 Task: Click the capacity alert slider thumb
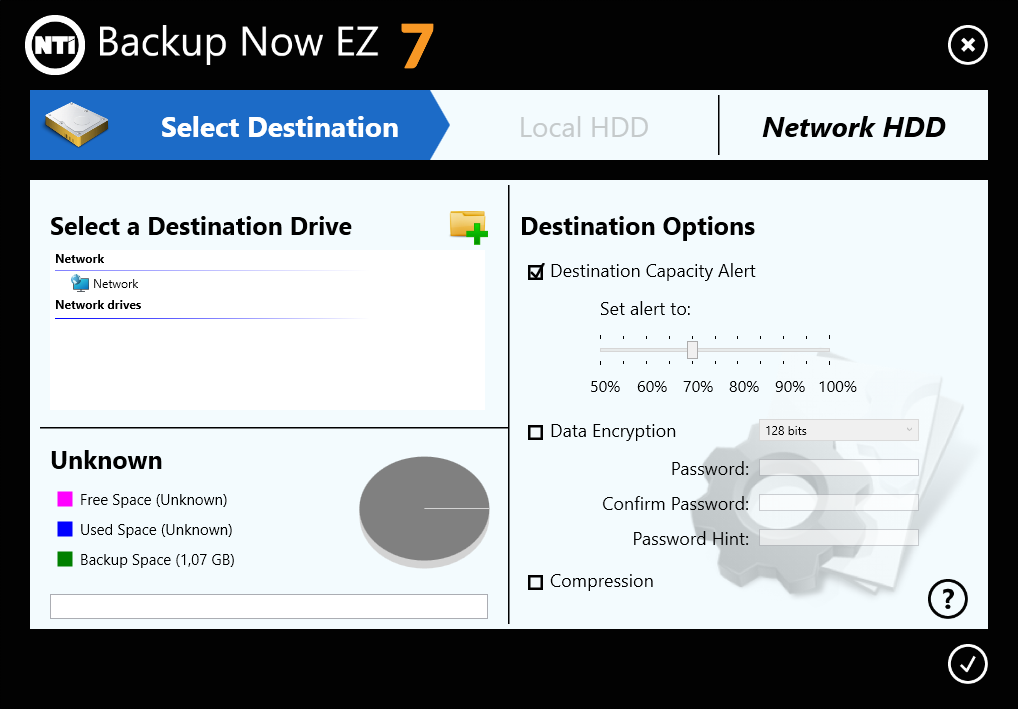(692, 349)
